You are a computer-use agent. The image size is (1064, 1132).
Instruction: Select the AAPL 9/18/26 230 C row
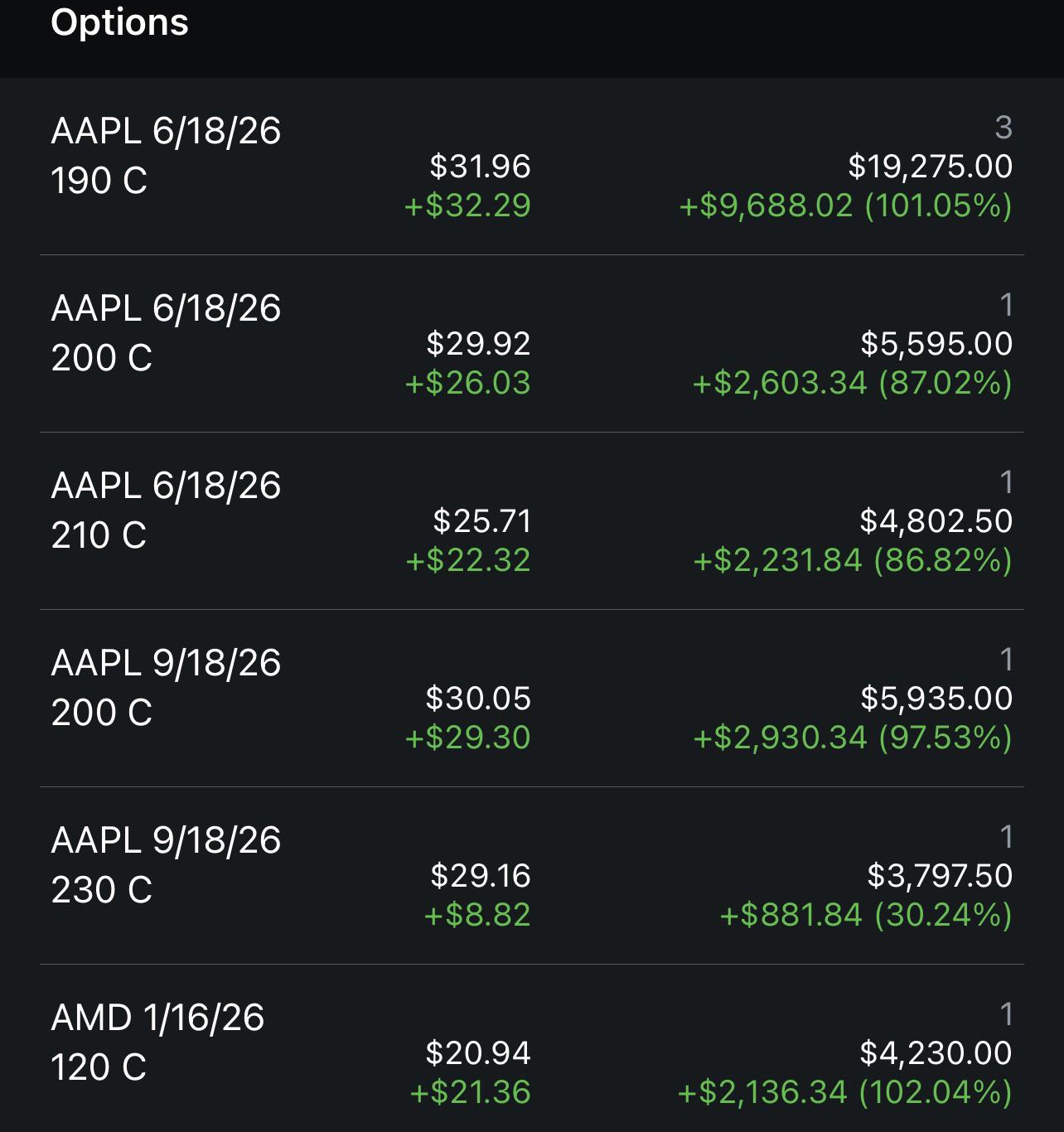tap(166, 865)
